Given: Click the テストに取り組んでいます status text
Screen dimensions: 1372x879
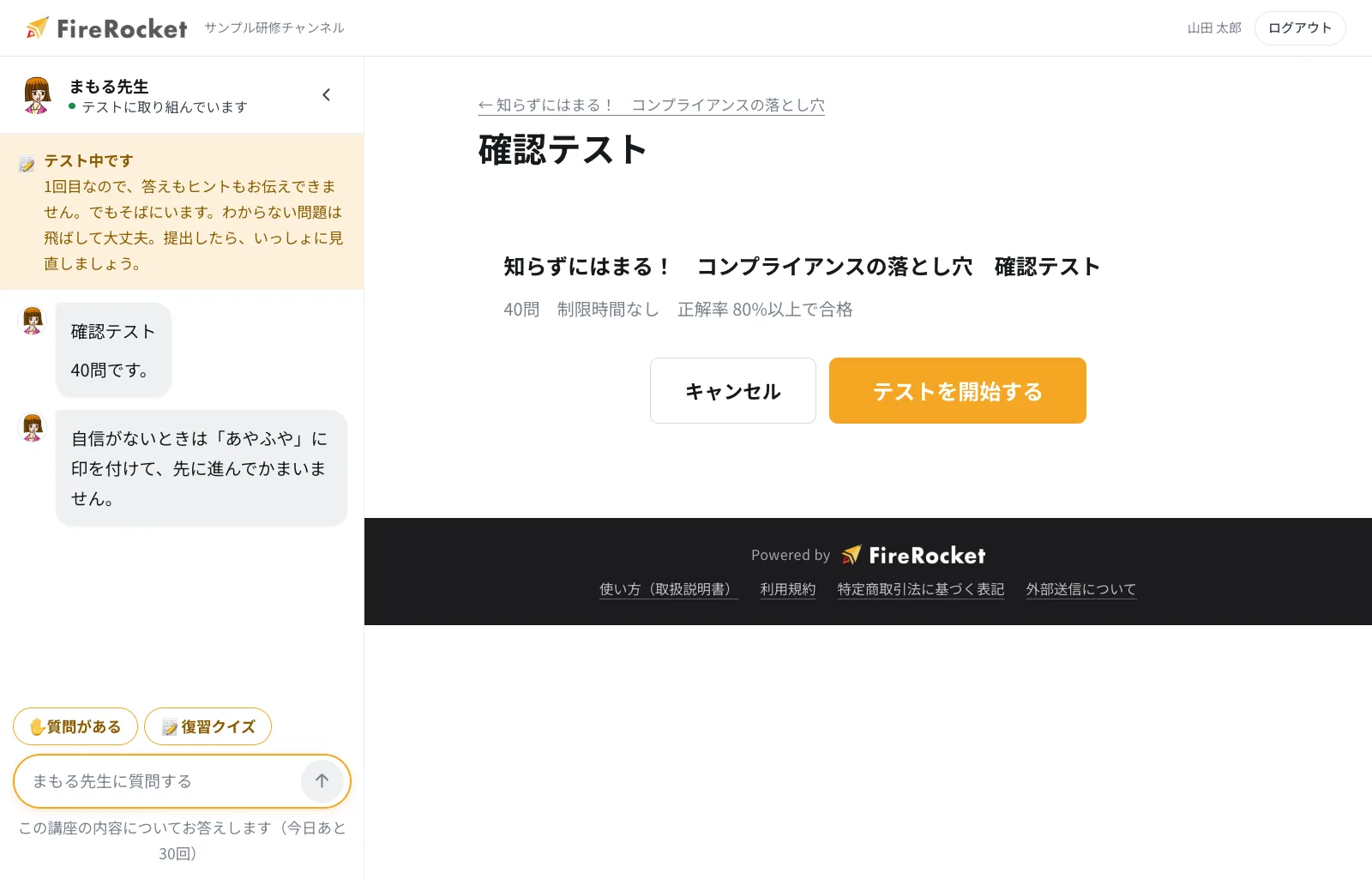Looking at the screenshot, I should coord(165,107).
